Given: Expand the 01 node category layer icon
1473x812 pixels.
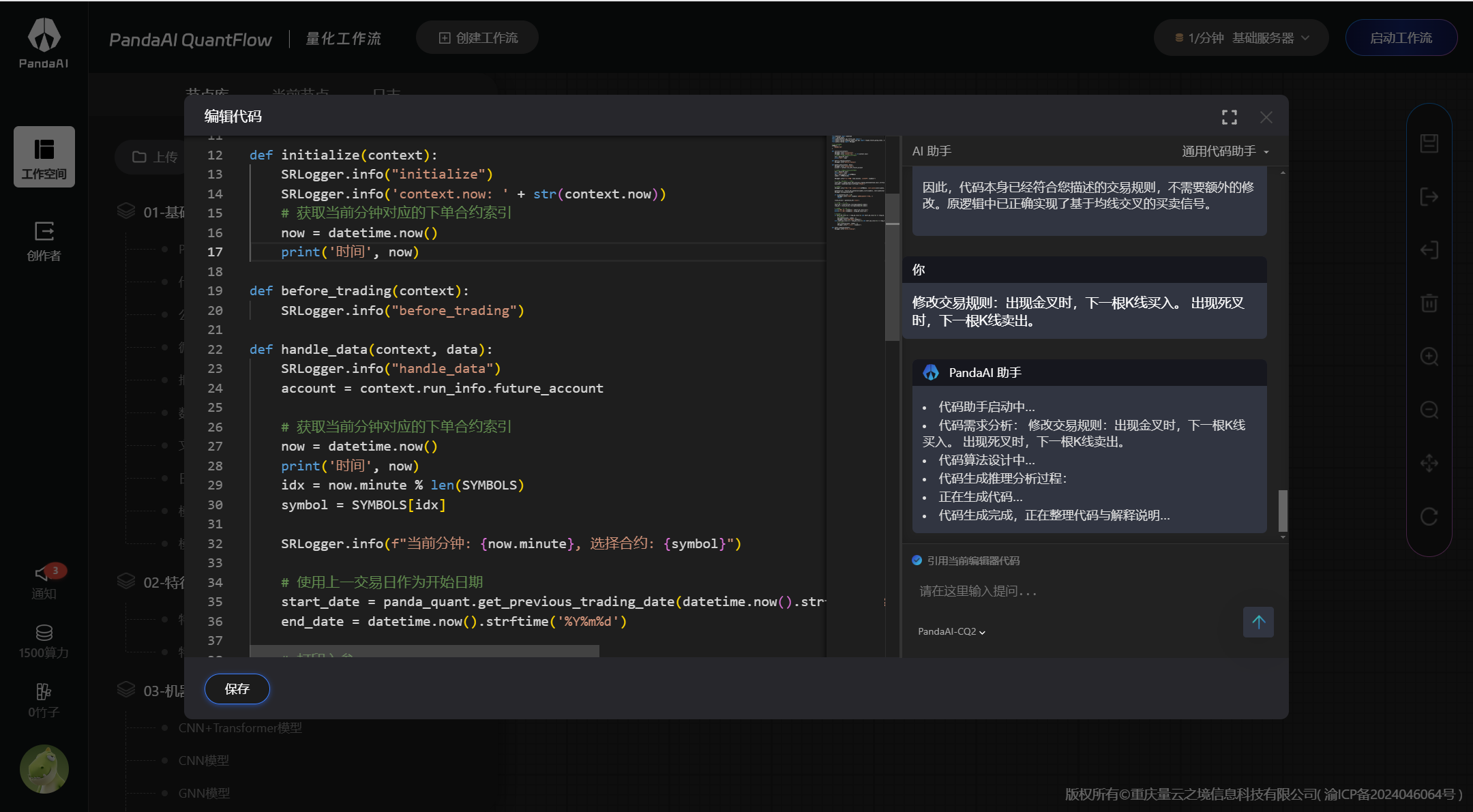Looking at the screenshot, I should click(x=126, y=211).
